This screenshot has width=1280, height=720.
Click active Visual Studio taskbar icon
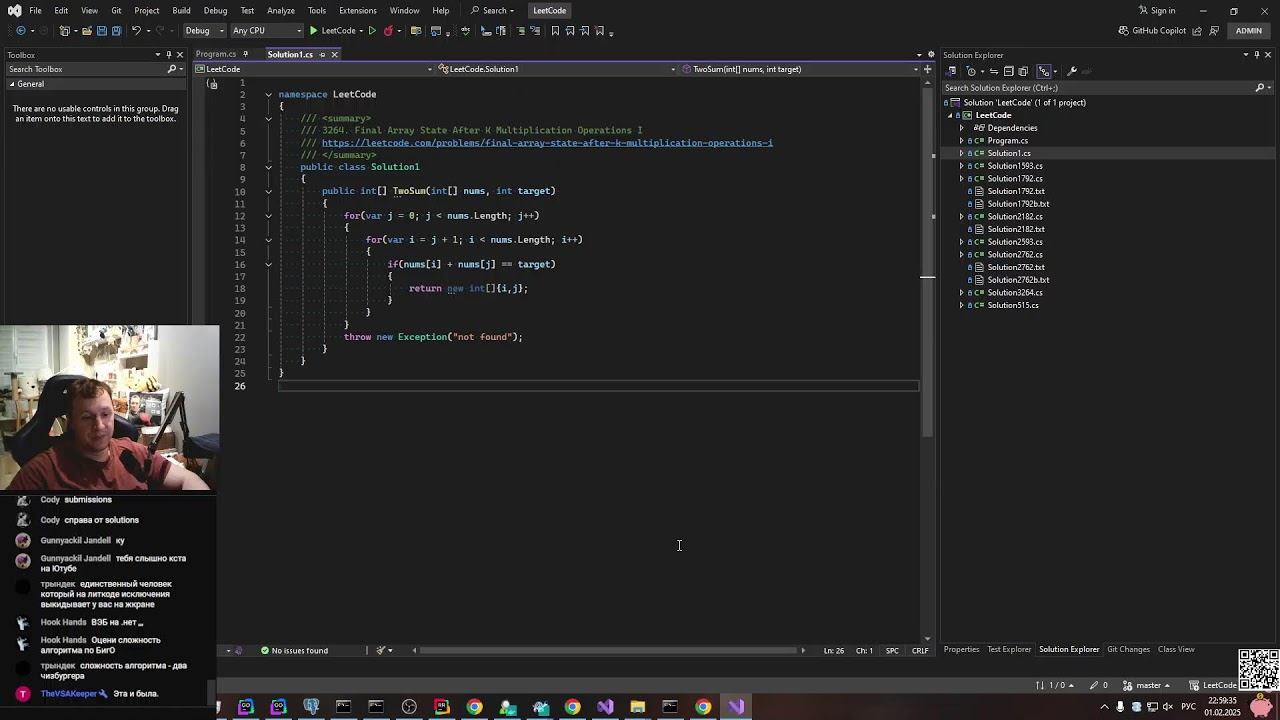click(737, 707)
